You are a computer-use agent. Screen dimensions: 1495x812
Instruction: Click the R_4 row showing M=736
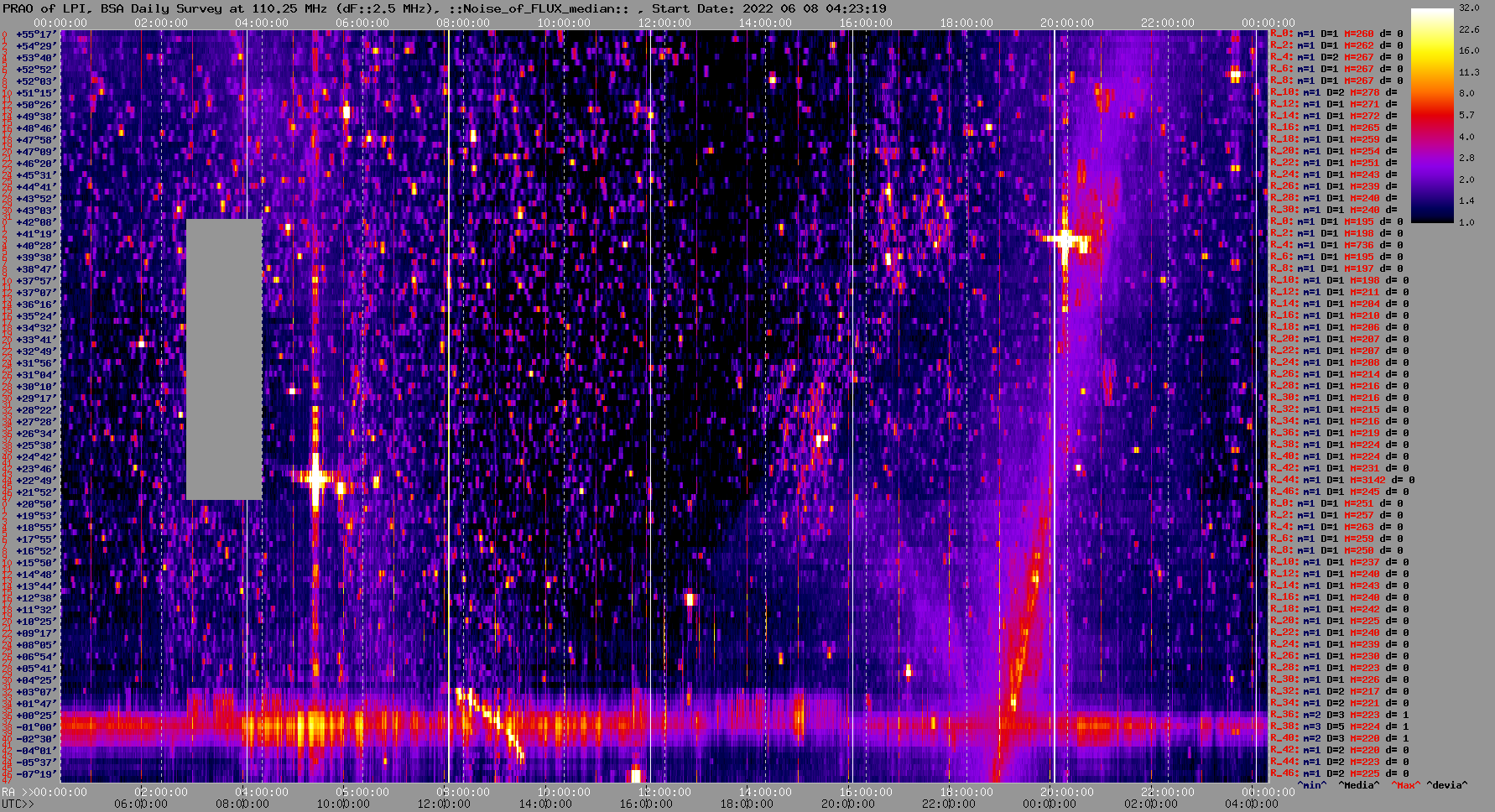coord(1336,246)
